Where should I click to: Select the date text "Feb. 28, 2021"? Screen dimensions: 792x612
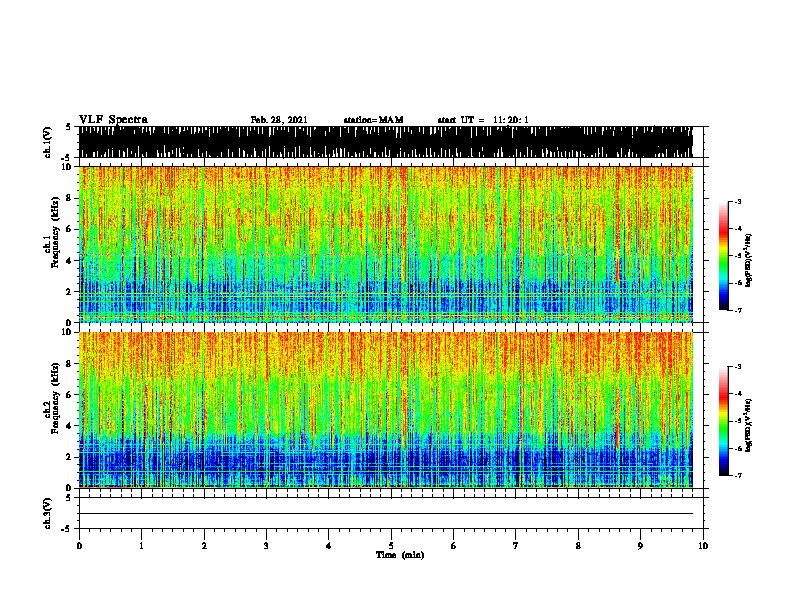click(279, 120)
